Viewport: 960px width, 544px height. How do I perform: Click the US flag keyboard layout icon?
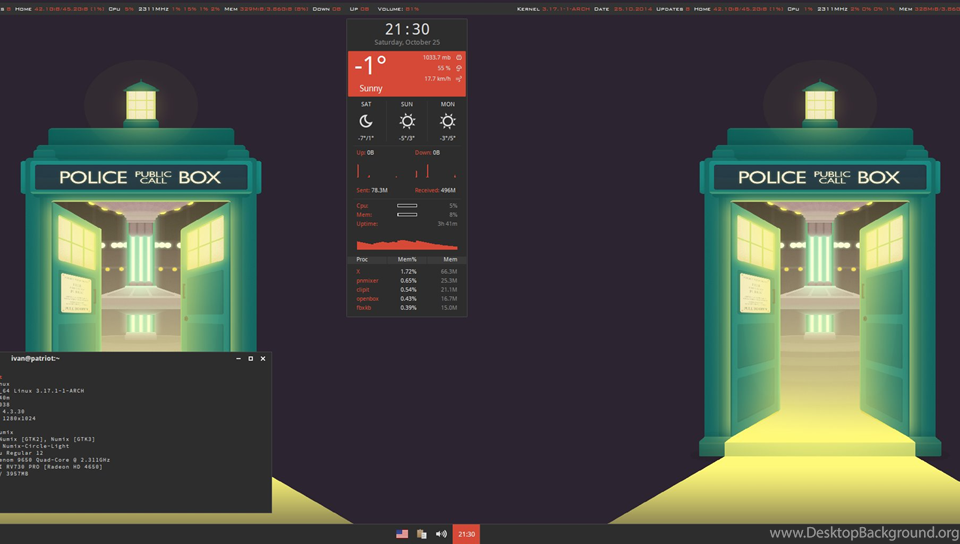tap(402, 534)
